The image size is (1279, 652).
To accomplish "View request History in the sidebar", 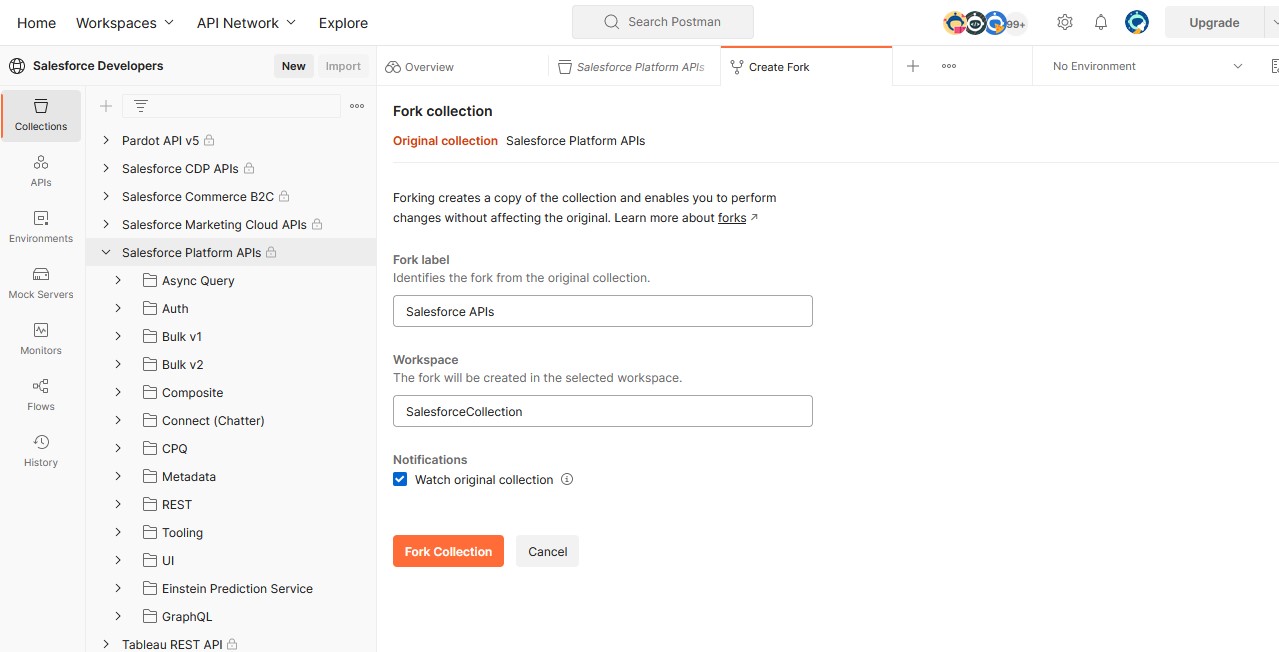I will click(x=40, y=449).
